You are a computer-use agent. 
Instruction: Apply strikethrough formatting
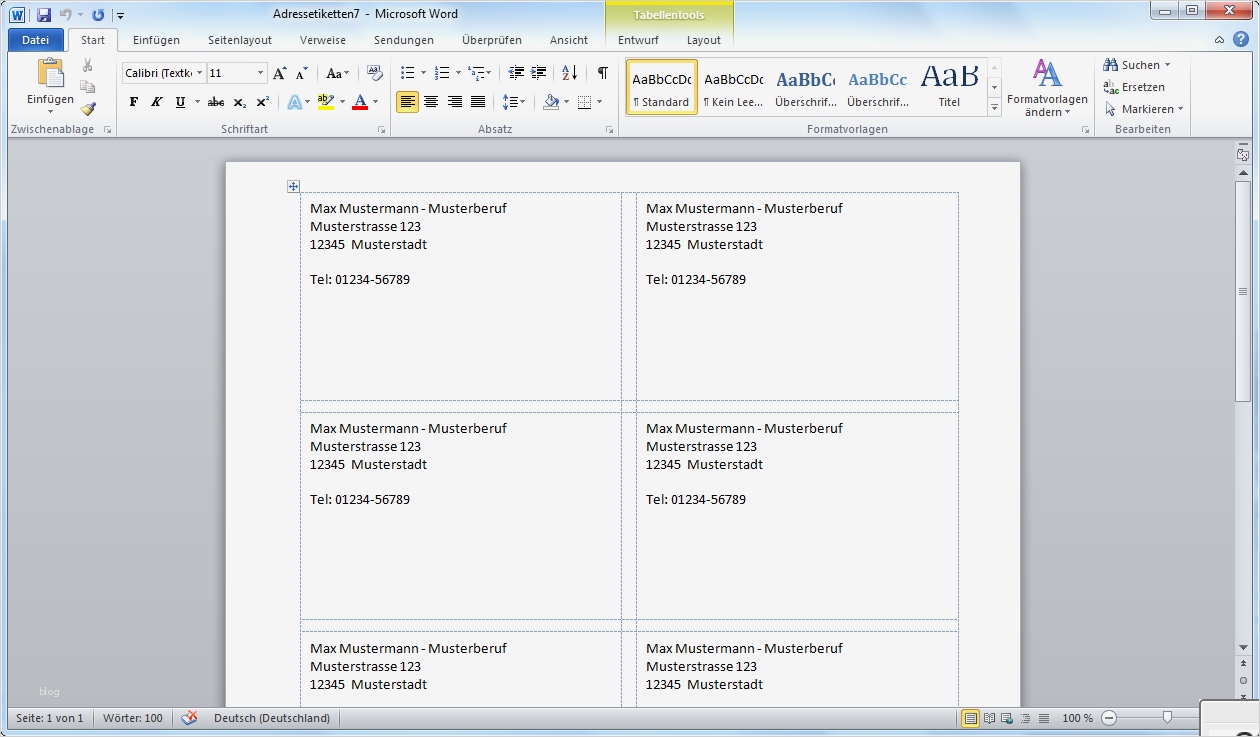tap(215, 101)
